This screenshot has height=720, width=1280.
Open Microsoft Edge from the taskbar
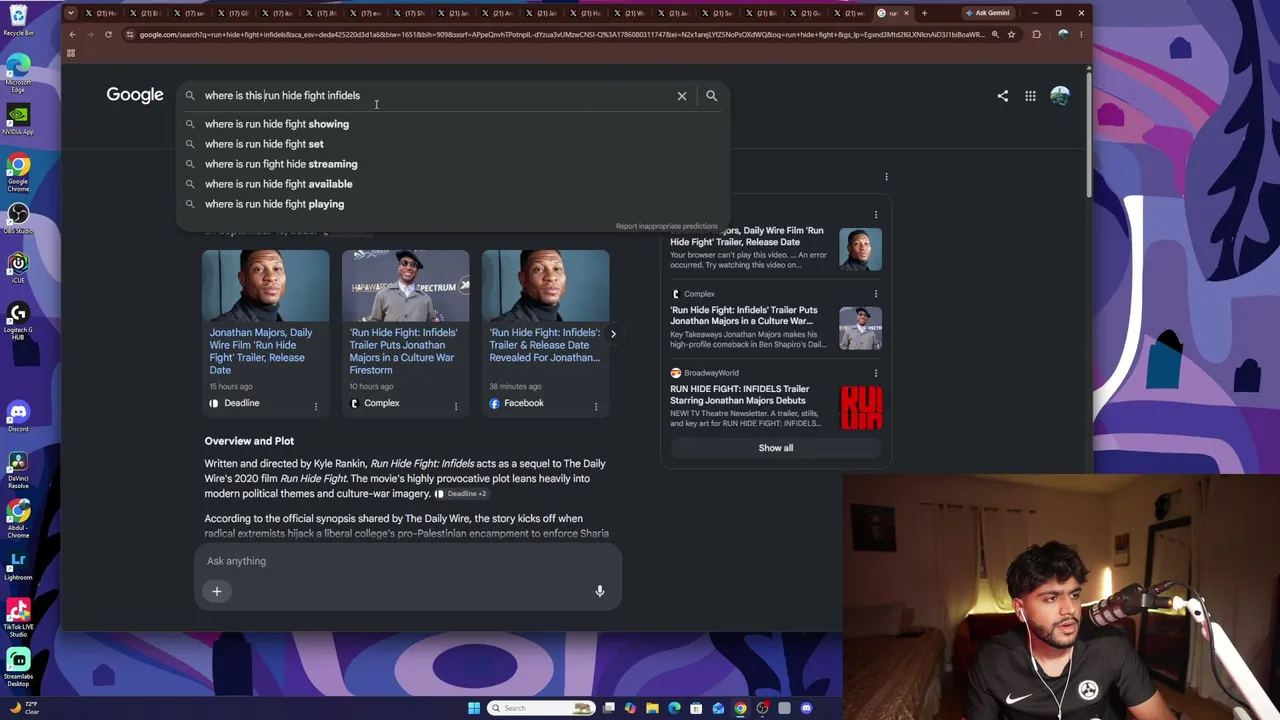674,708
